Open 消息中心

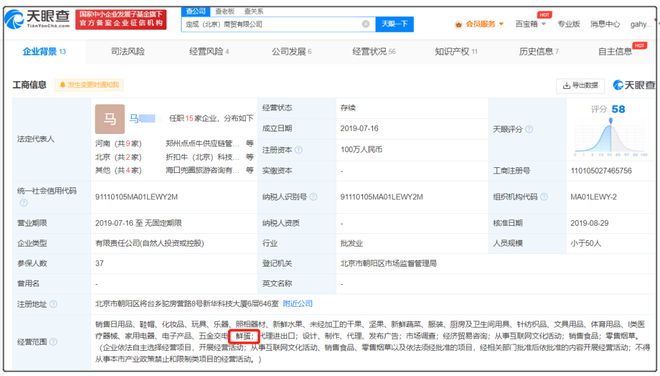[605, 24]
